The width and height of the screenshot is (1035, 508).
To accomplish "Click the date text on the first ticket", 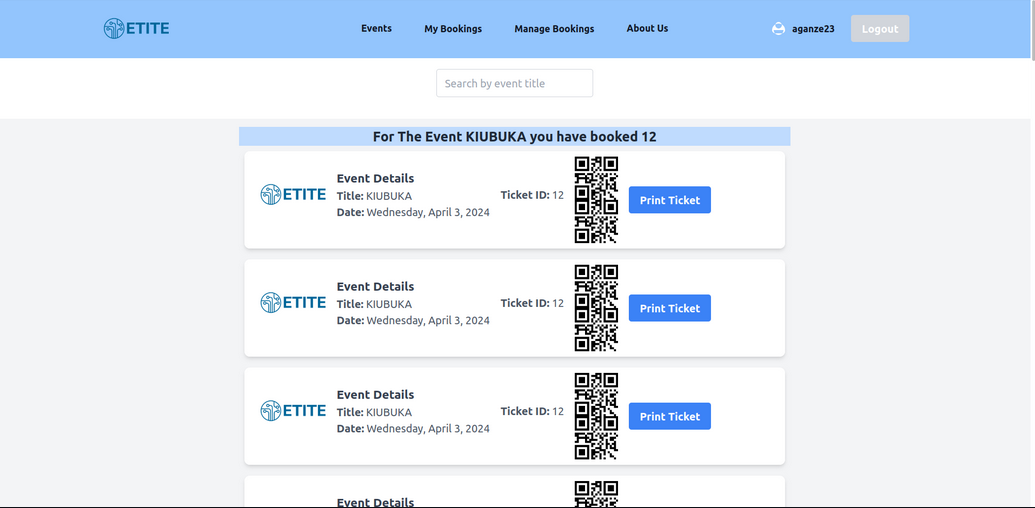I will pos(413,212).
